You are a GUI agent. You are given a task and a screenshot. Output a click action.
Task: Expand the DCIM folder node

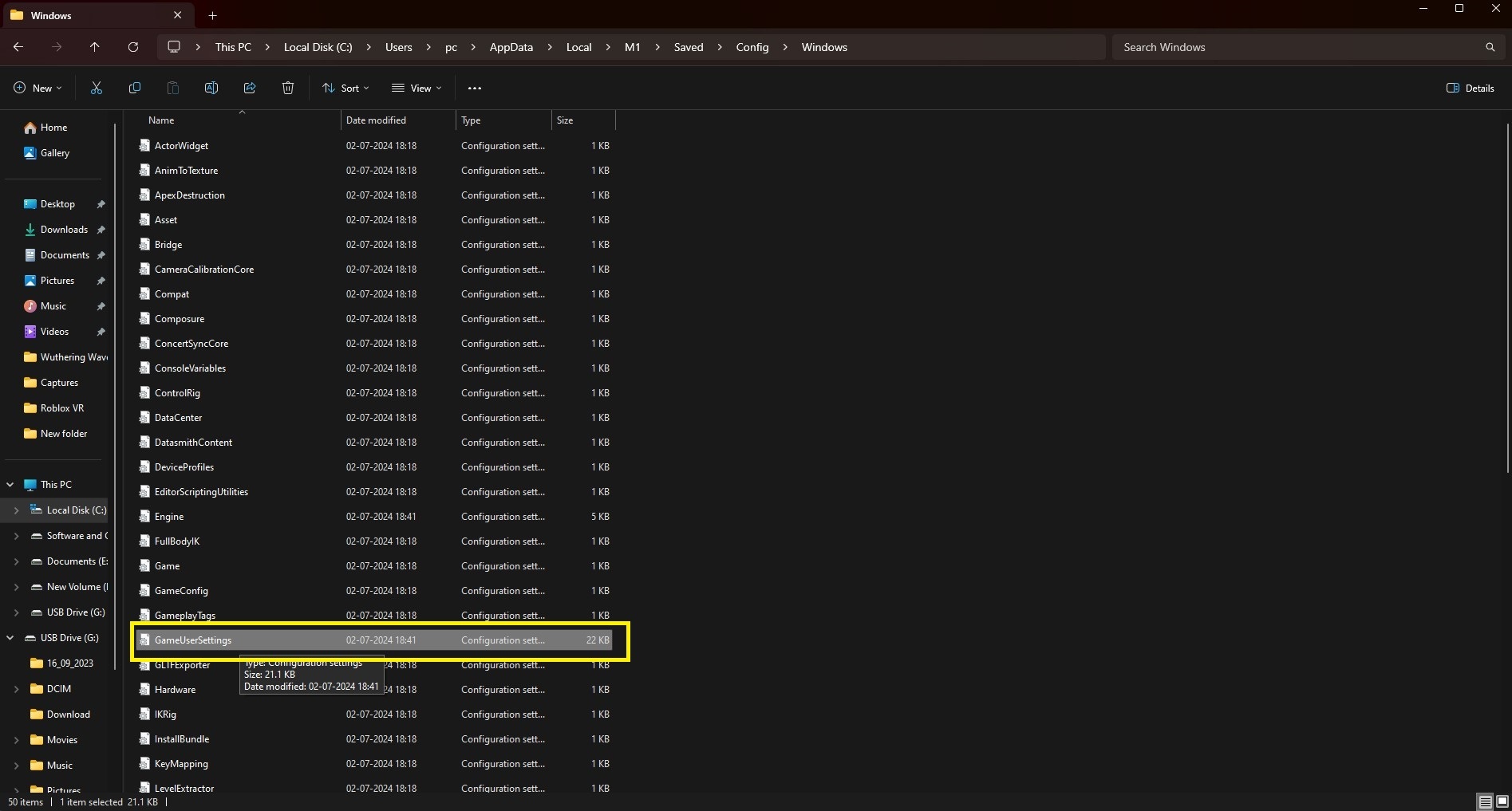coord(17,689)
